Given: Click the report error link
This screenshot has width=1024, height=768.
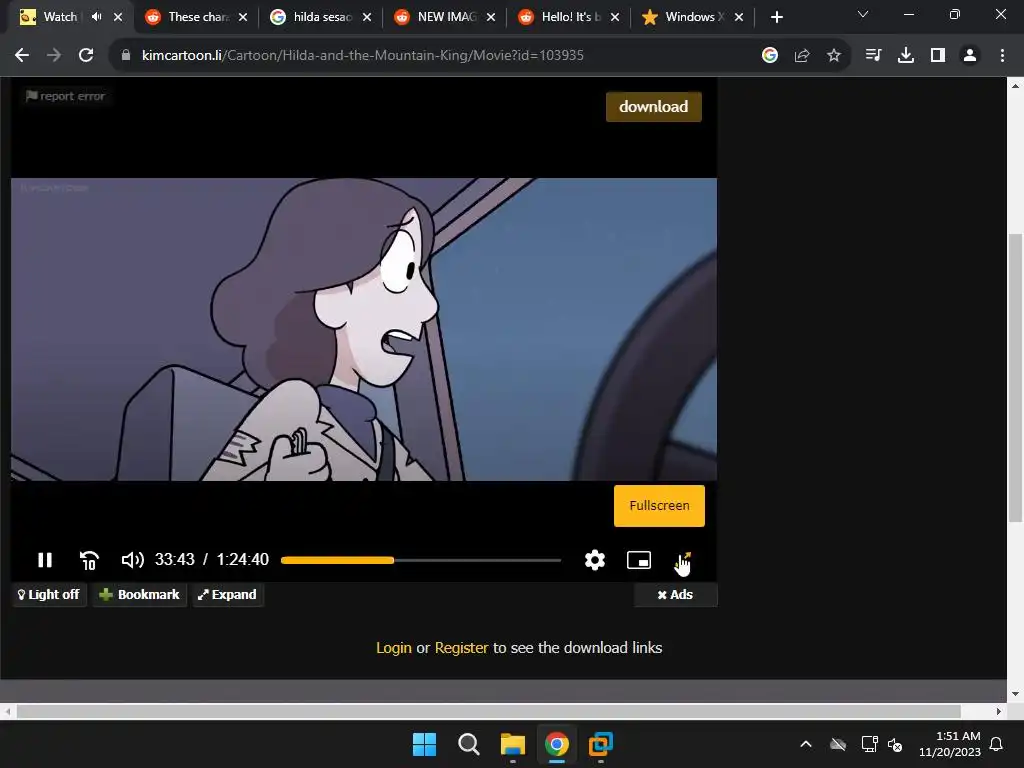Looking at the screenshot, I should coord(65,96).
